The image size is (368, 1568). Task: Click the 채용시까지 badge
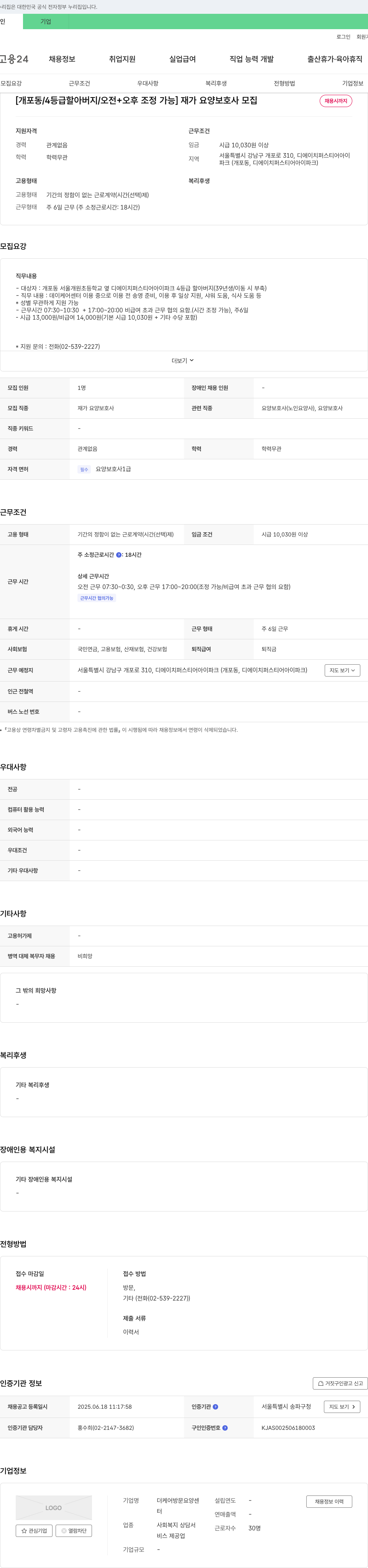click(336, 101)
